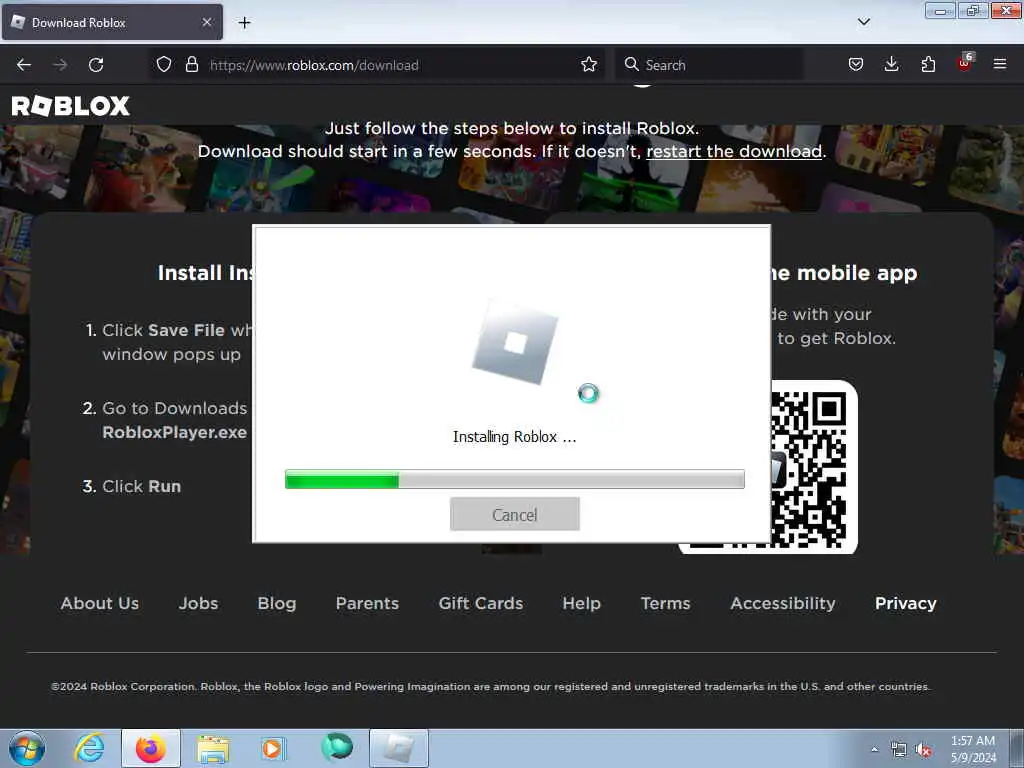Launch Internet Explorer from taskbar

[x=89, y=748]
